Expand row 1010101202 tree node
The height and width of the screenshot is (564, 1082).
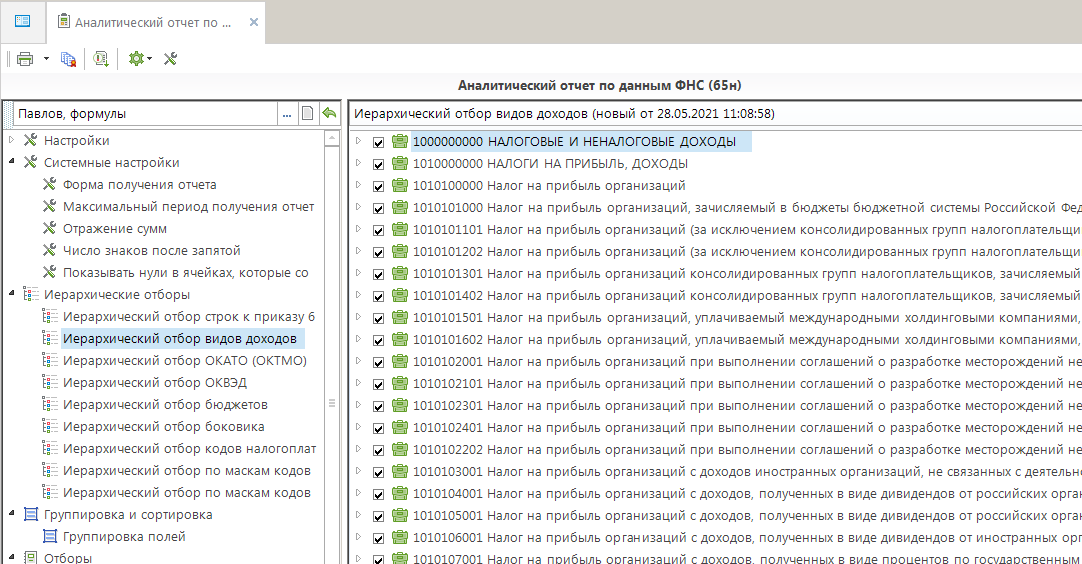pos(358,251)
